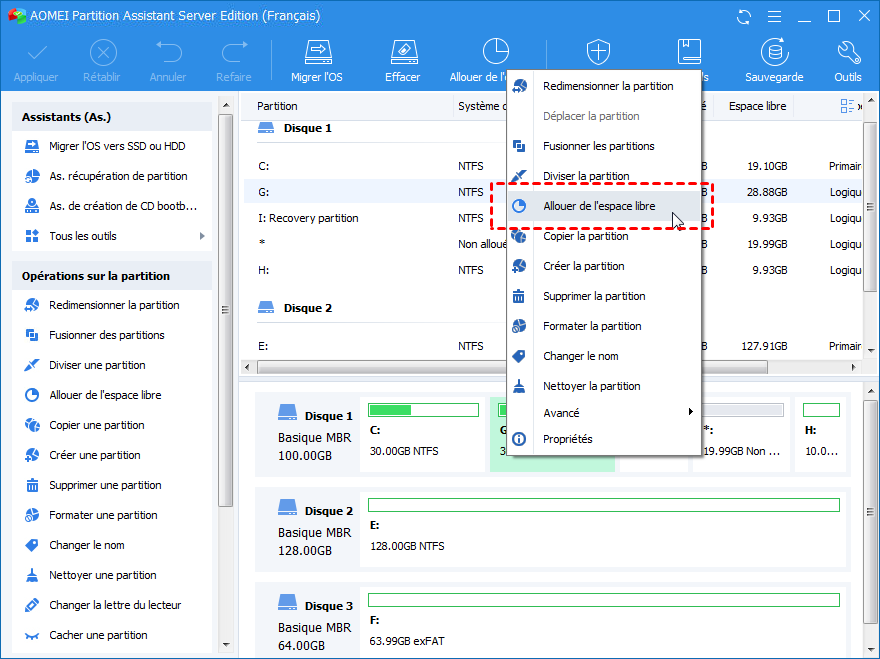The height and width of the screenshot is (659, 880).
Task: Choose Supprimer la partition in context menu
Action: tap(604, 296)
